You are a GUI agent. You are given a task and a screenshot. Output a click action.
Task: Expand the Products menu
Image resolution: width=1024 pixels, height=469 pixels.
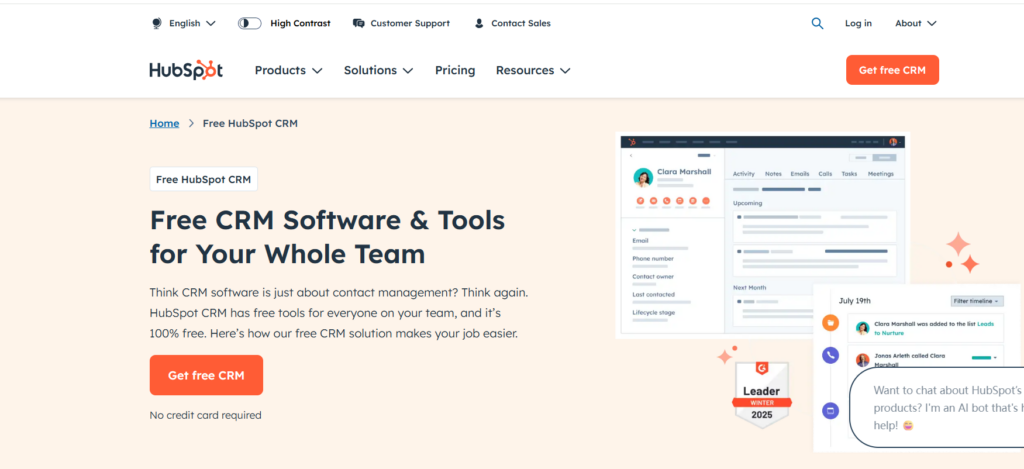click(288, 70)
